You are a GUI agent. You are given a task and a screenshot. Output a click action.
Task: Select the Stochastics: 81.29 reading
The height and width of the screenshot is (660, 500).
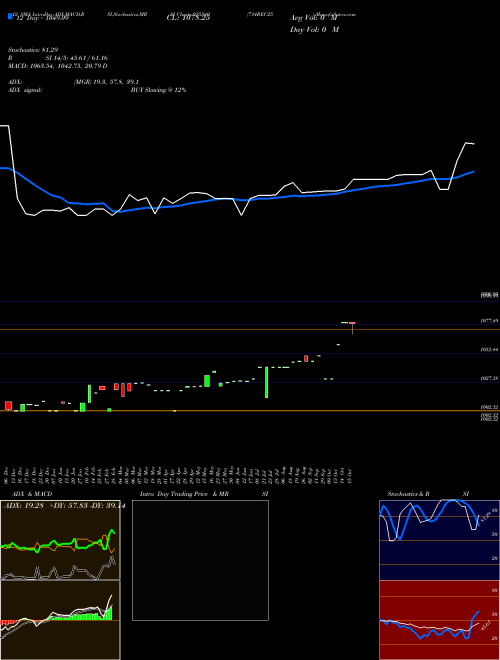point(33,50)
